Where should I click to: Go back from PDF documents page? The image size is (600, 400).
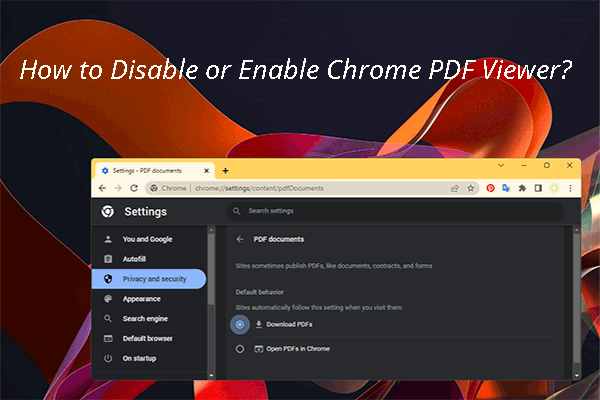[x=240, y=239]
